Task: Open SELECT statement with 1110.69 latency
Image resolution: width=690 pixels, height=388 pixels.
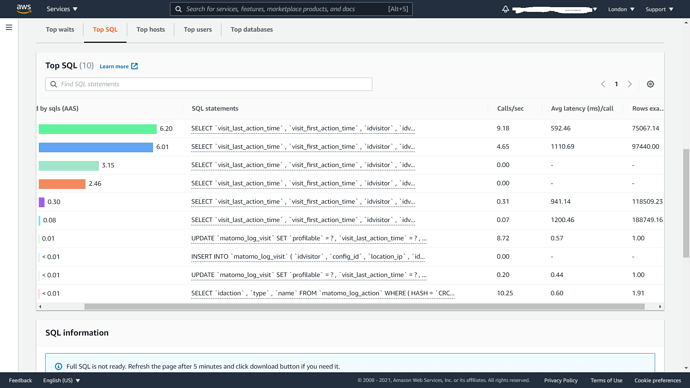Action: tap(303, 146)
